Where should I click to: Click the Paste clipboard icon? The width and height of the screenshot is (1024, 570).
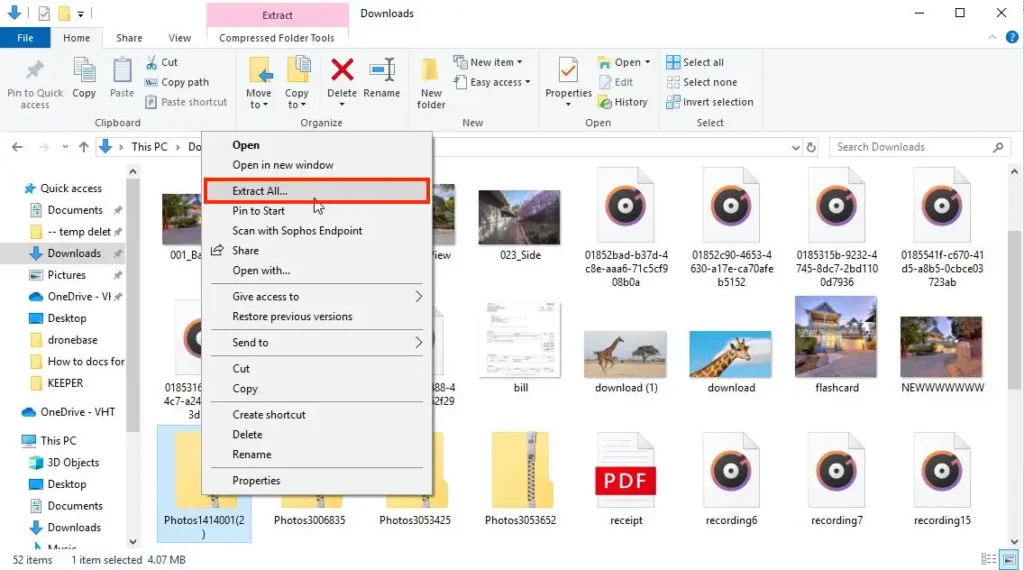[x=121, y=71]
